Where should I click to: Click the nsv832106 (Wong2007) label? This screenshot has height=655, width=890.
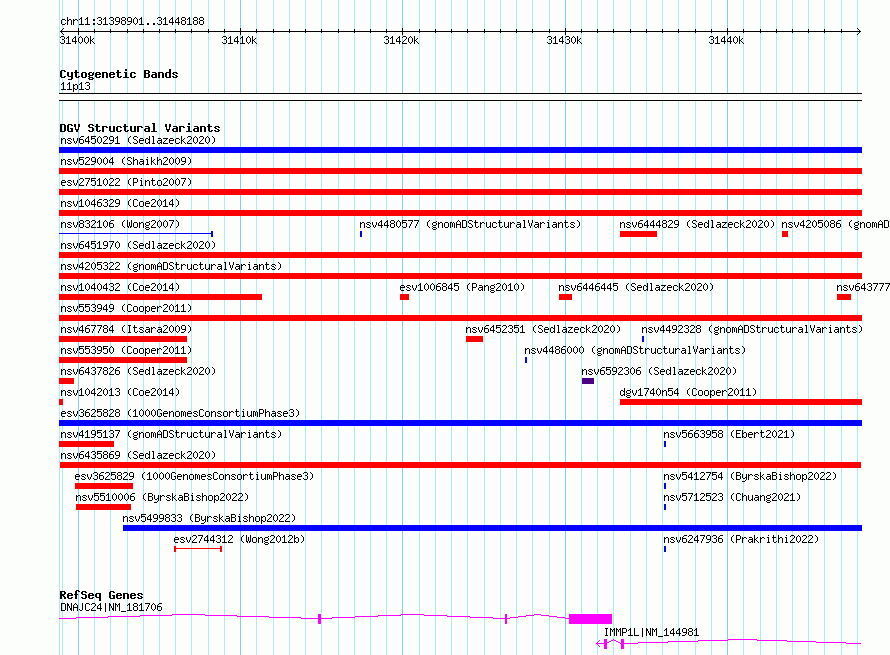coord(120,224)
